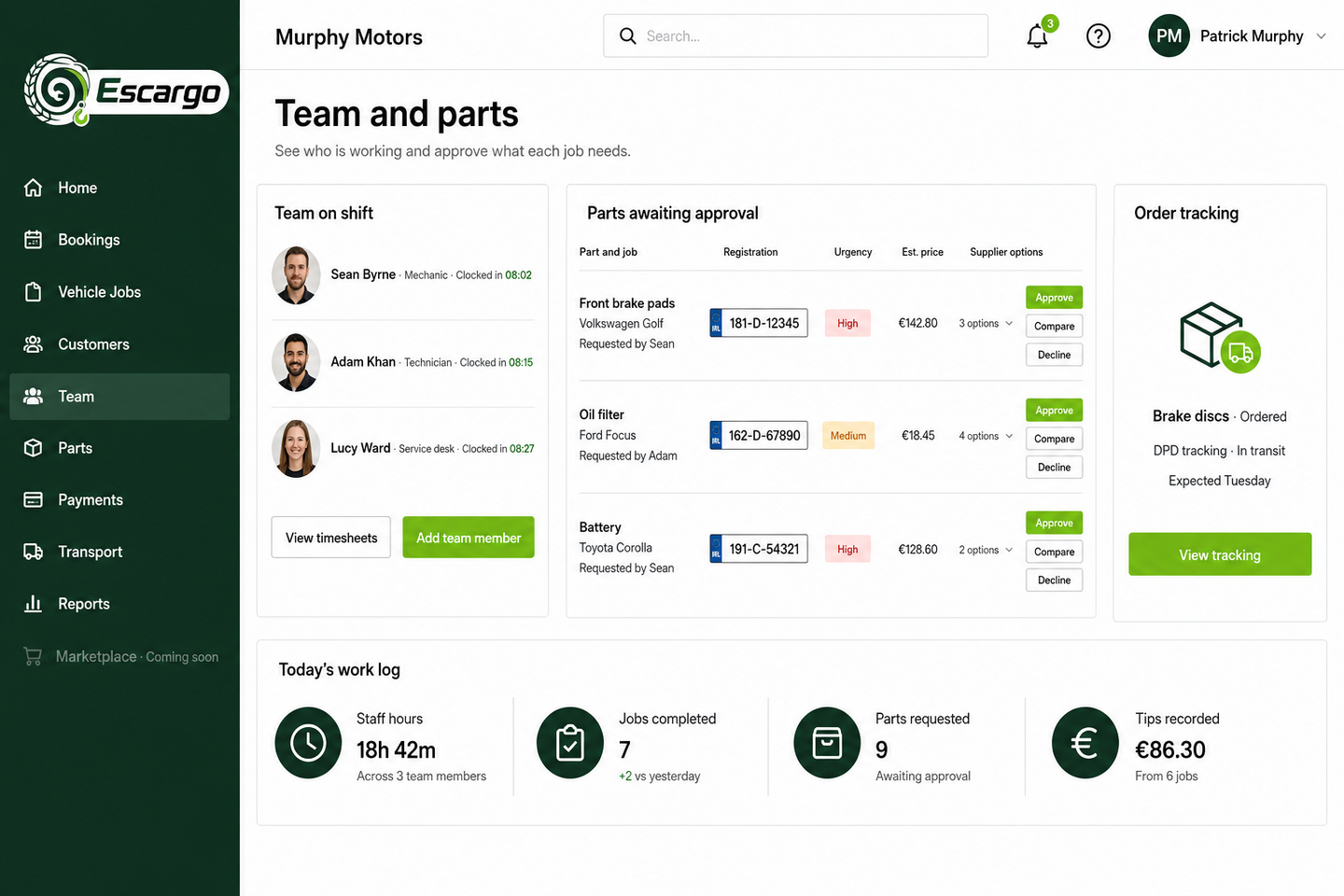Click registration plate 181-D-12345
The width and height of the screenshot is (1344, 896).
click(x=759, y=323)
